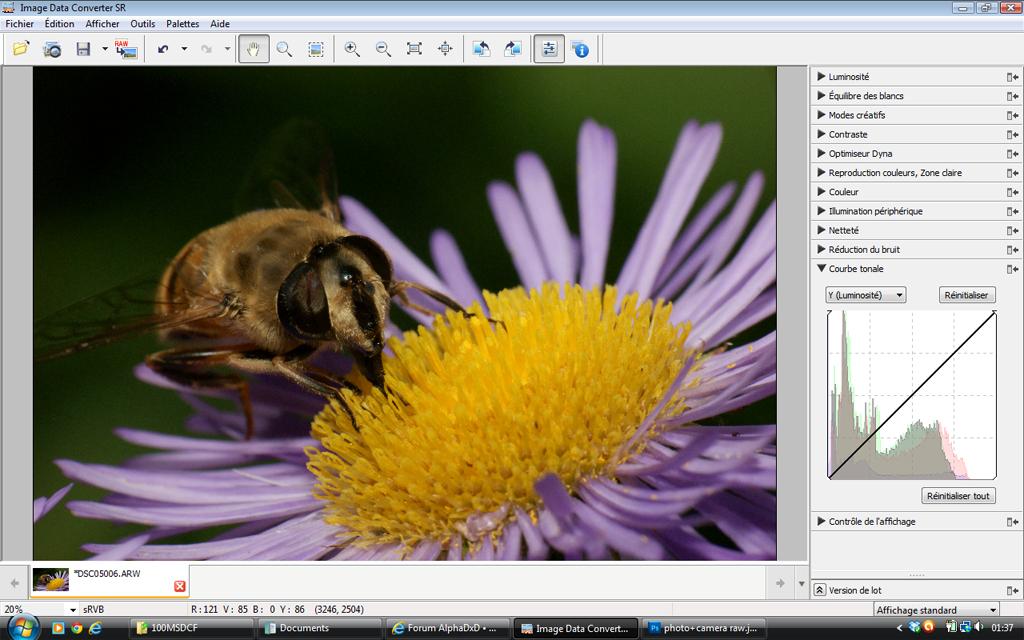
Task: Expand the Illumination périphérique panel
Action: click(822, 211)
